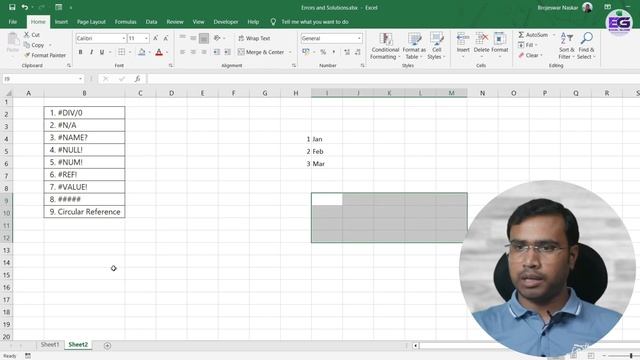Click AutoSum
This screenshot has height=360, width=640.
[533, 35]
